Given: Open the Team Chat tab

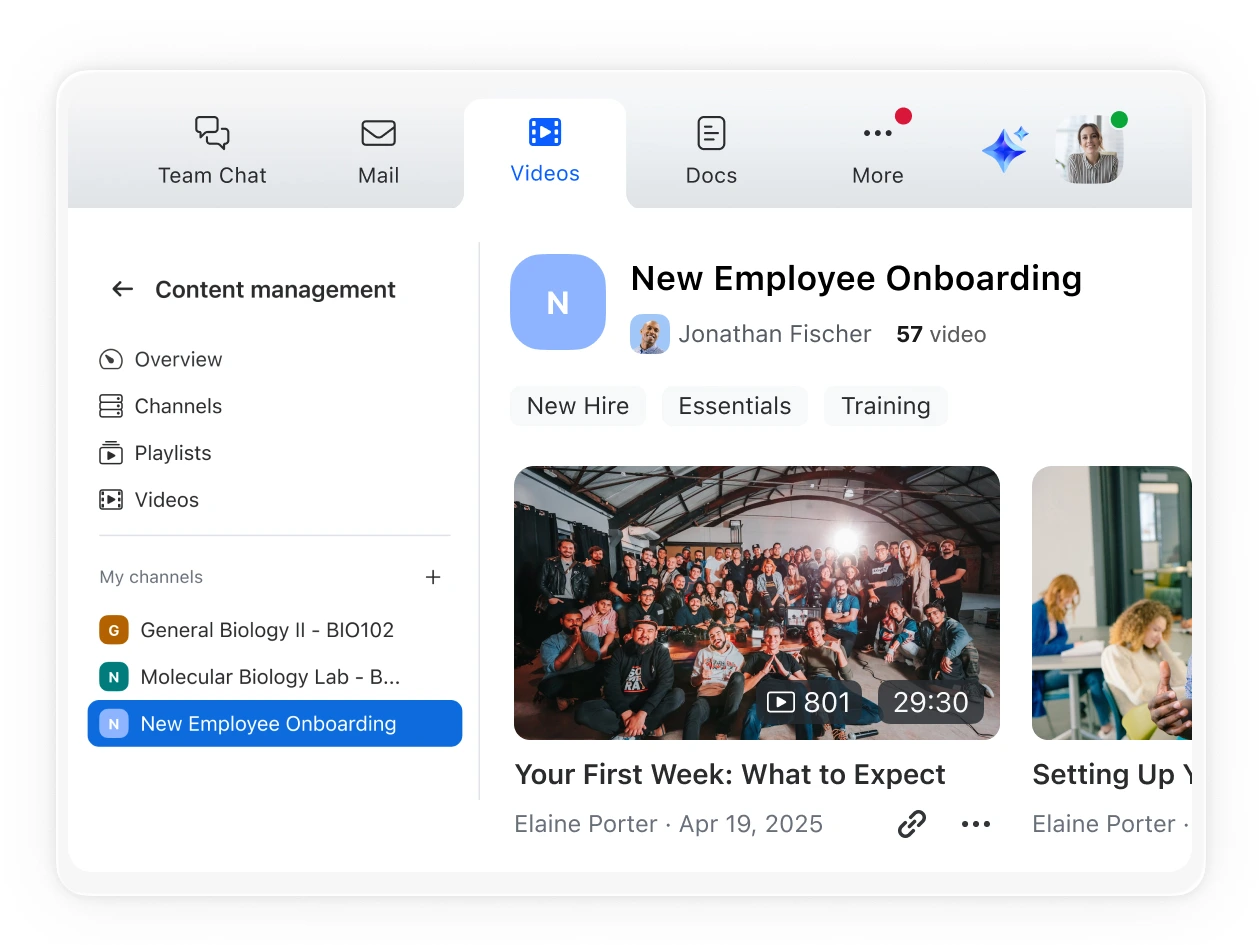Looking at the screenshot, I should [x=212, y=151].
